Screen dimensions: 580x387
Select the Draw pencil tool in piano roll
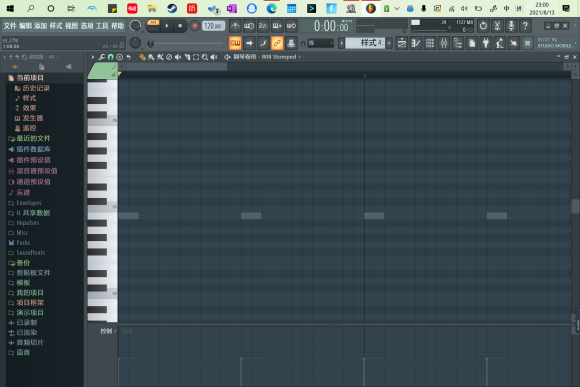point(142,57)
